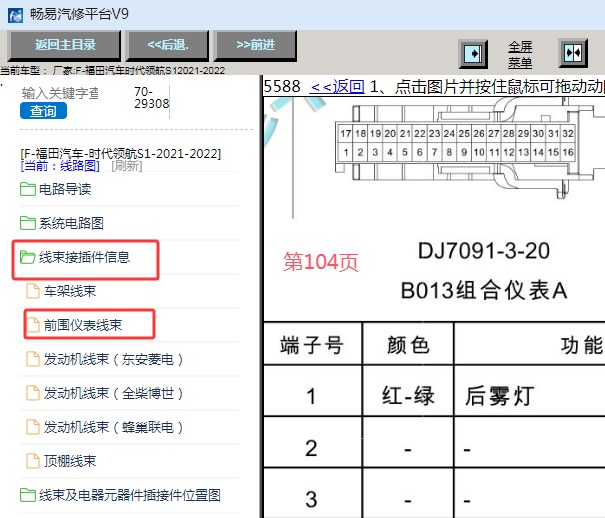
Task: Click the 颜色 column header
Action: [408, 344]
